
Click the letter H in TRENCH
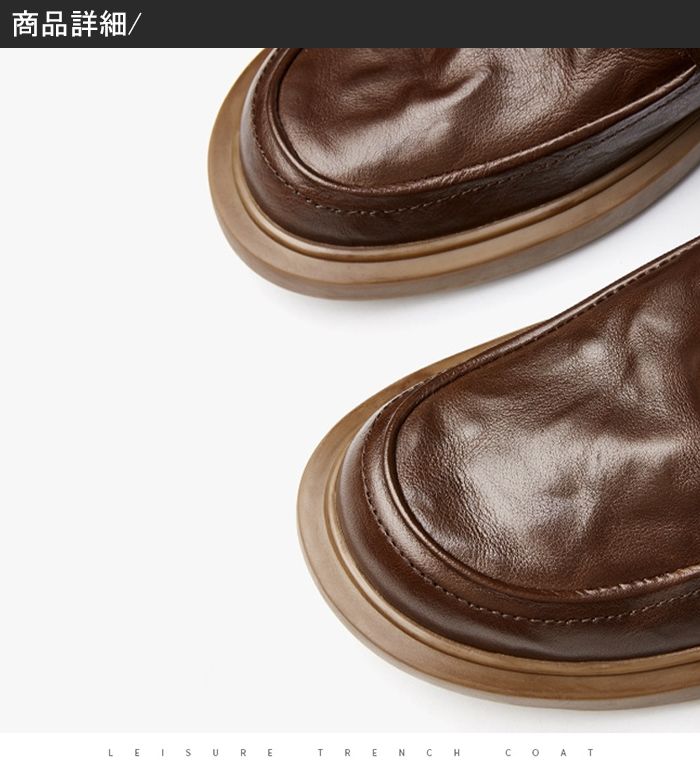click(x=456, y=752)
